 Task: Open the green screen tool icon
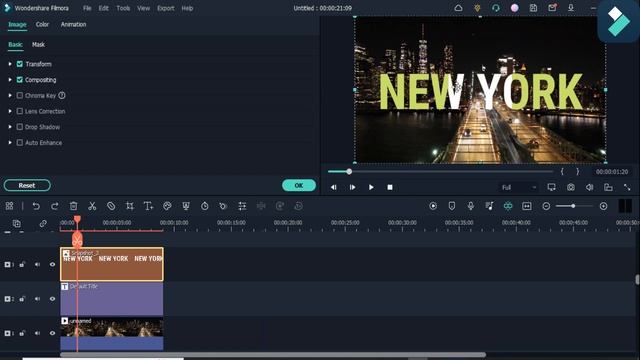point(186,206)
